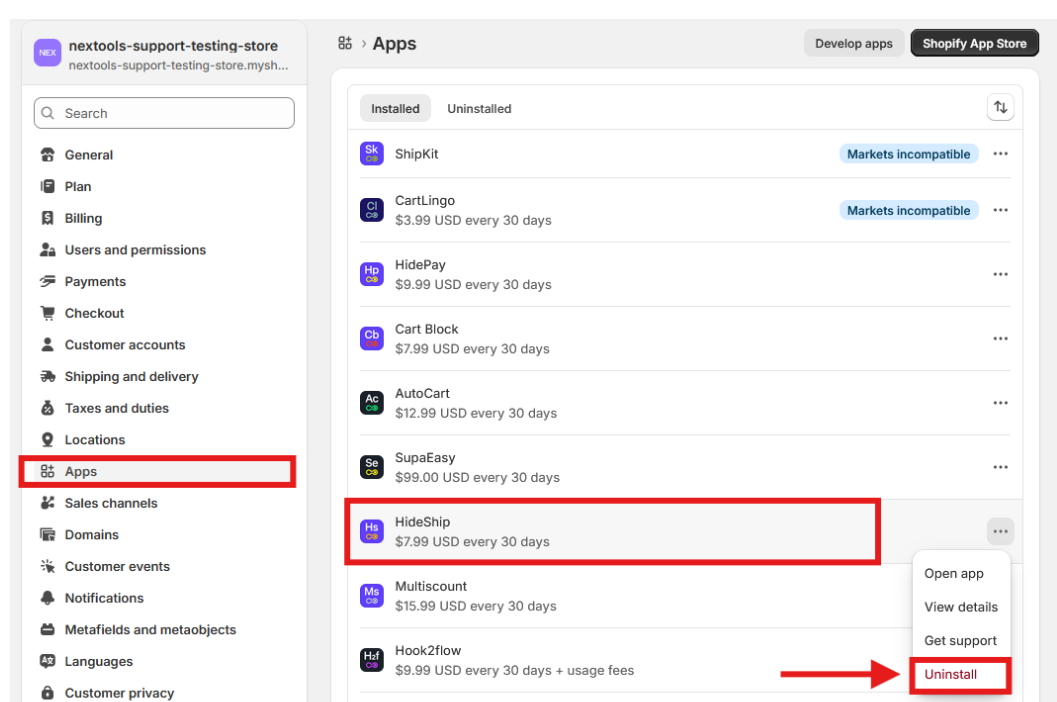Click the AutoCart app icon
Viewport: 1057px width, 702px height.
coord(371,403)
